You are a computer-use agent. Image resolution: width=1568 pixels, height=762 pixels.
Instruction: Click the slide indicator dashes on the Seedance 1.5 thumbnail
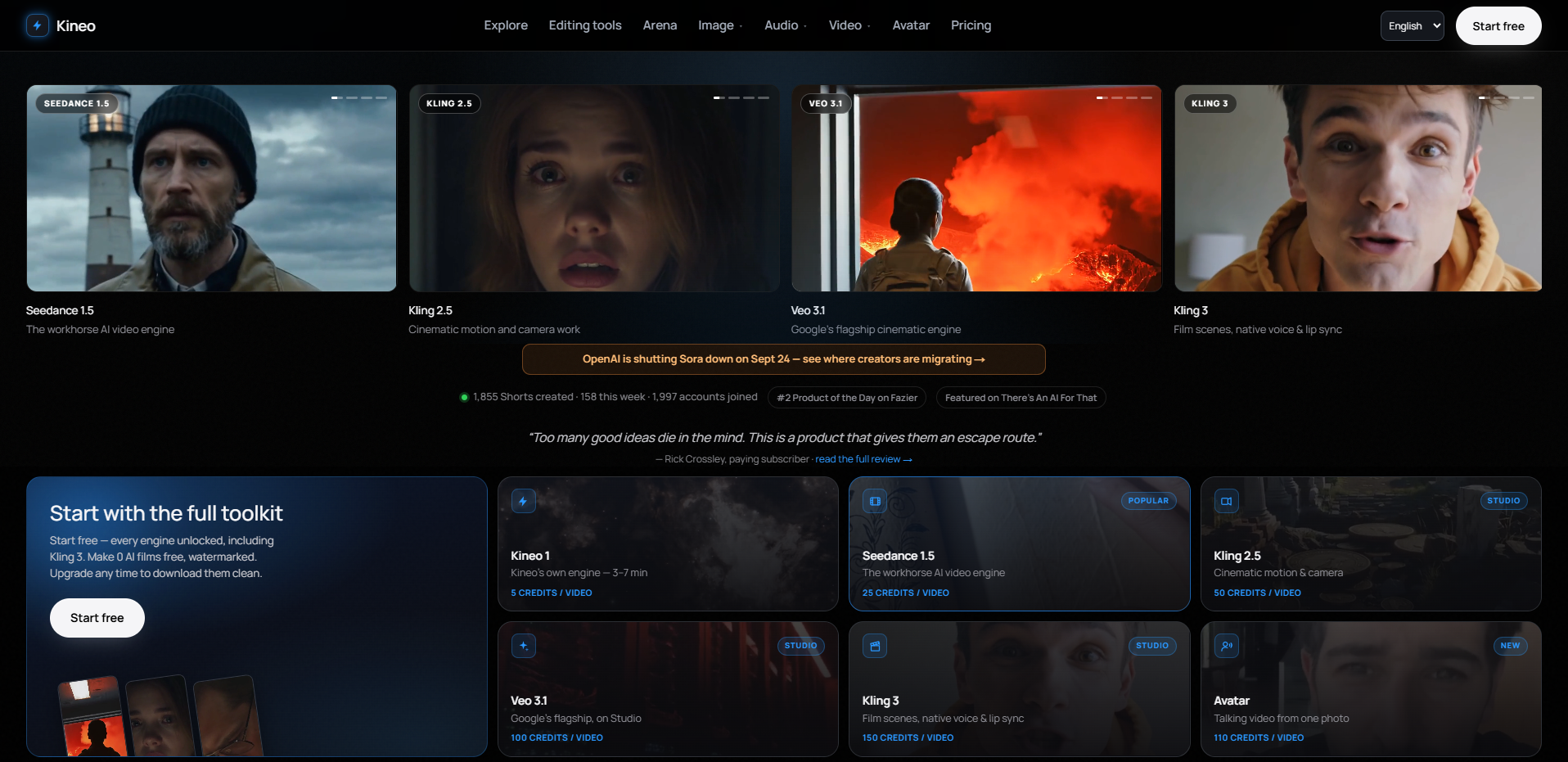pyautogui.click(x=359, y=97)
